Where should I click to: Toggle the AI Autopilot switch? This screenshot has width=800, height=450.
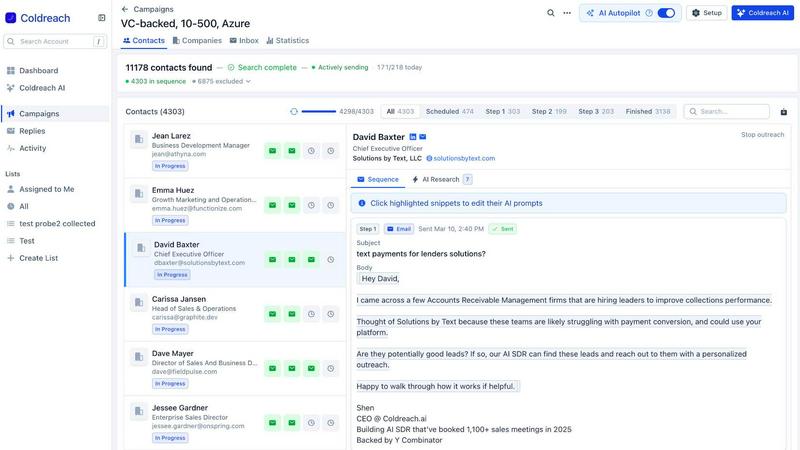tap(666, 13)
